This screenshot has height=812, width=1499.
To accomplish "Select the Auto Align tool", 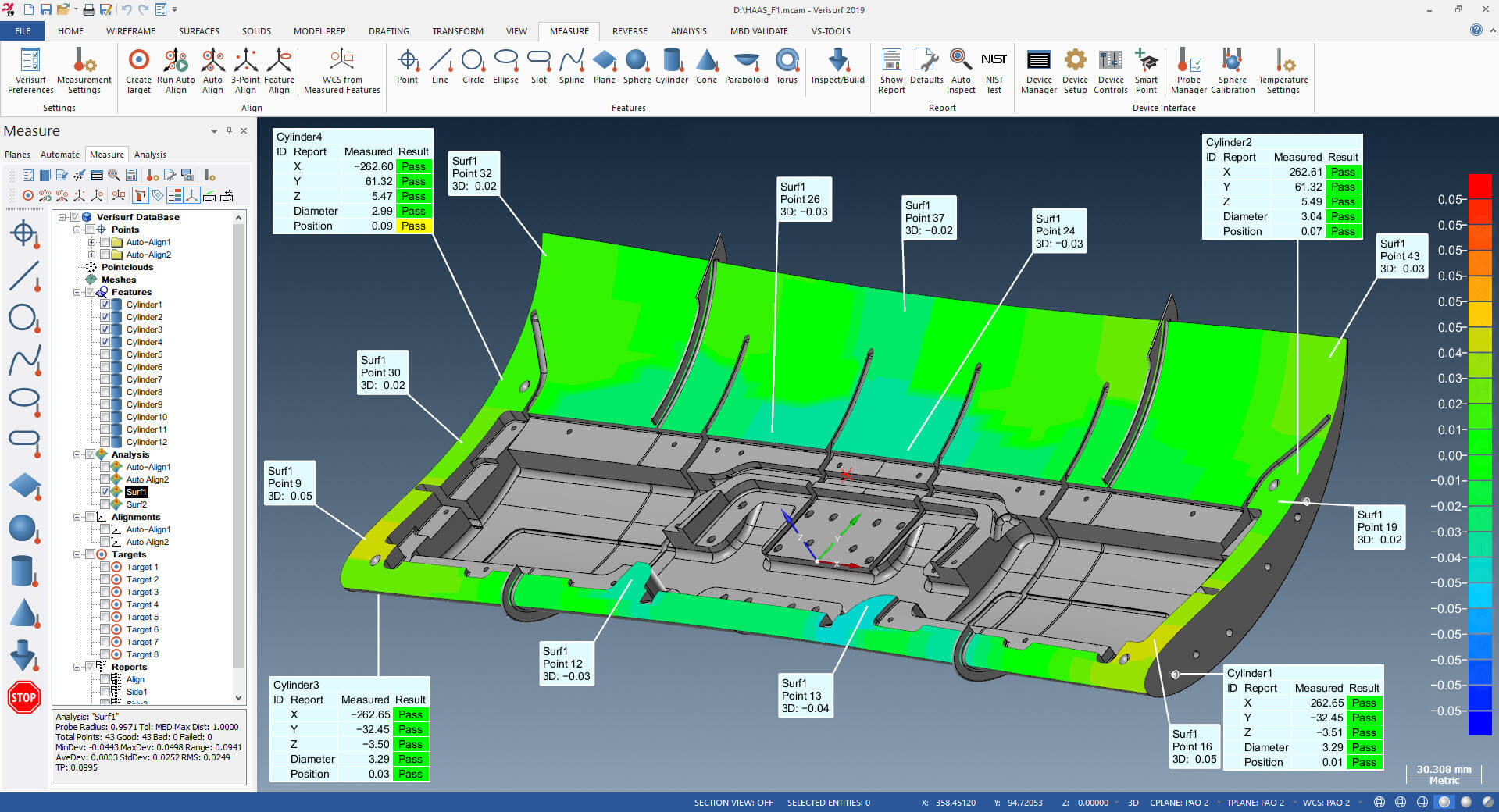I will point(212,71).
